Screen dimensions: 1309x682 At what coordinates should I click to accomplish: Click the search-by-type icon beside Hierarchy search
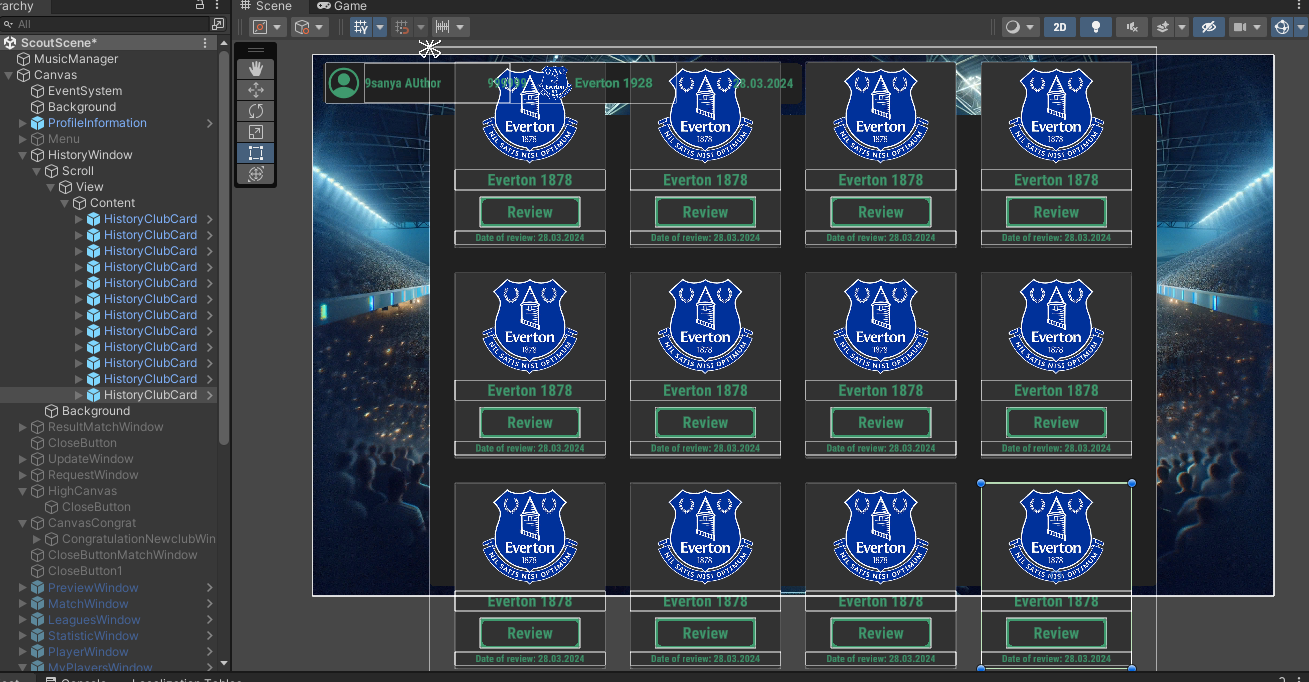coord(218,24)
